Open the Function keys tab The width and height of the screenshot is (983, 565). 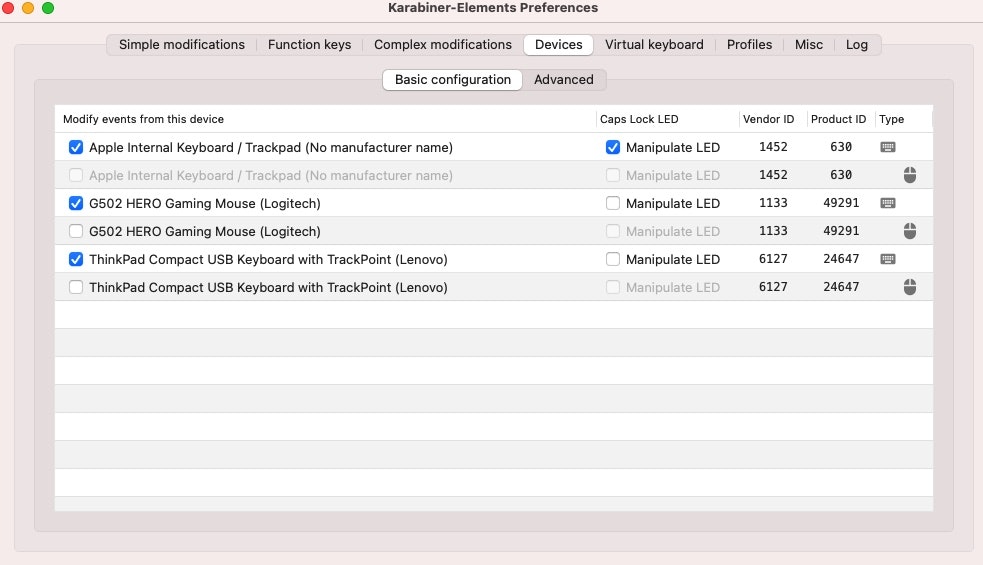click(309, 45)
